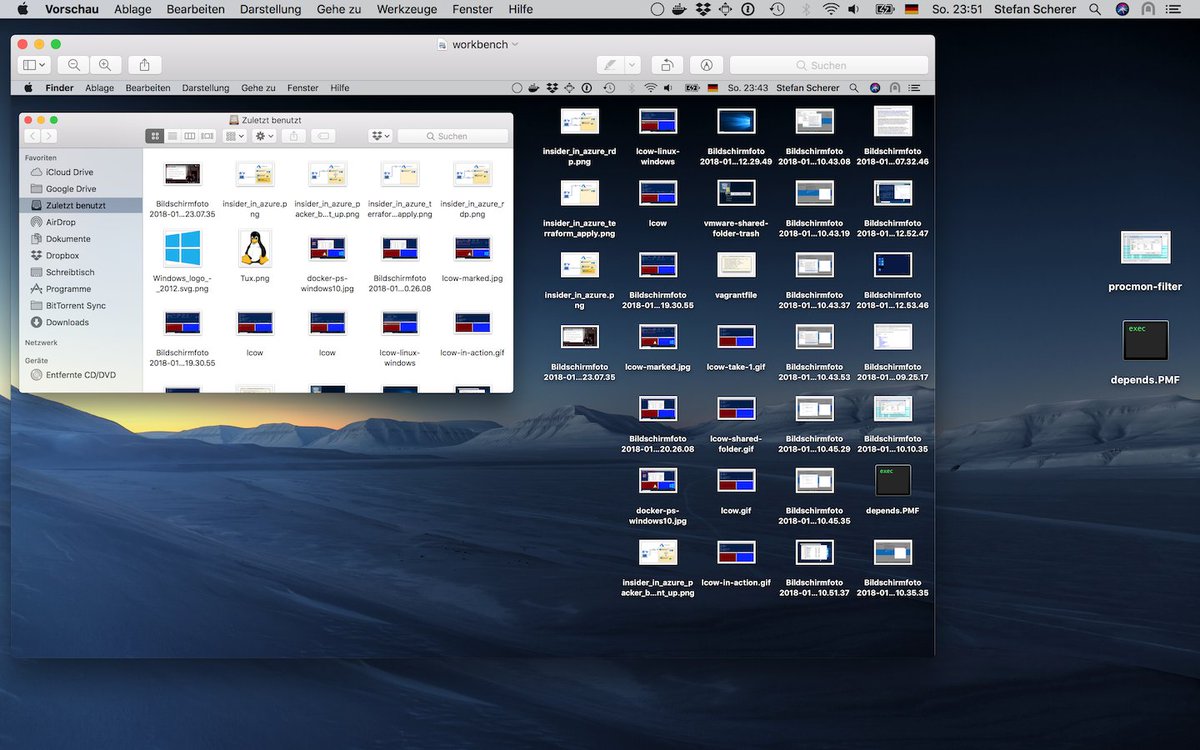Click the search field in the Finder window

coord(452,136)
